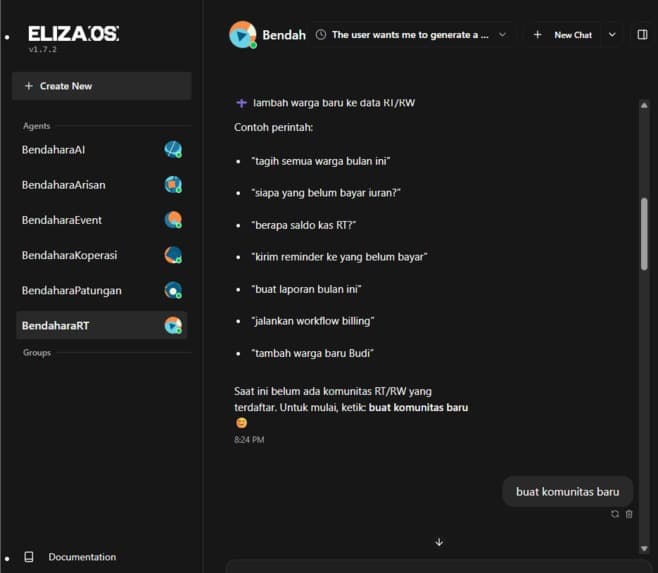Viewport: 658px width, 573px height.
Task: Retry the 'buat komunitas baru' message
Action: (x=615, y=514)
